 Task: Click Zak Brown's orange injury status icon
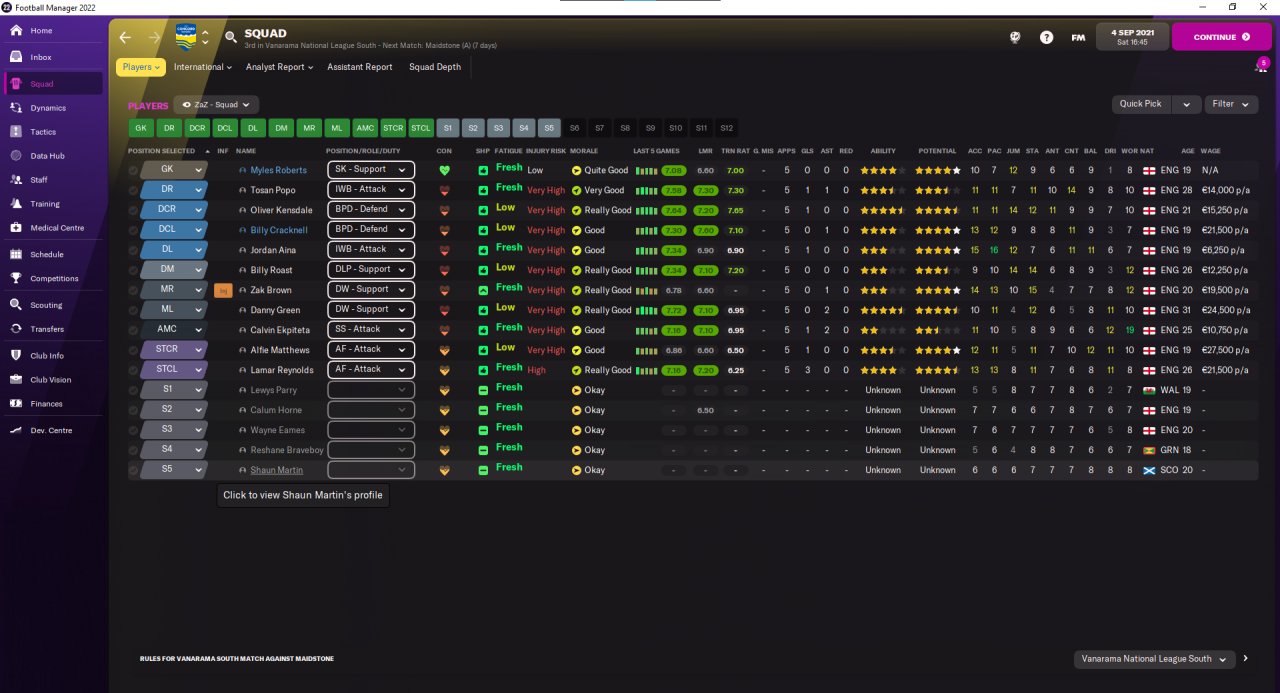tap(224, 290)
